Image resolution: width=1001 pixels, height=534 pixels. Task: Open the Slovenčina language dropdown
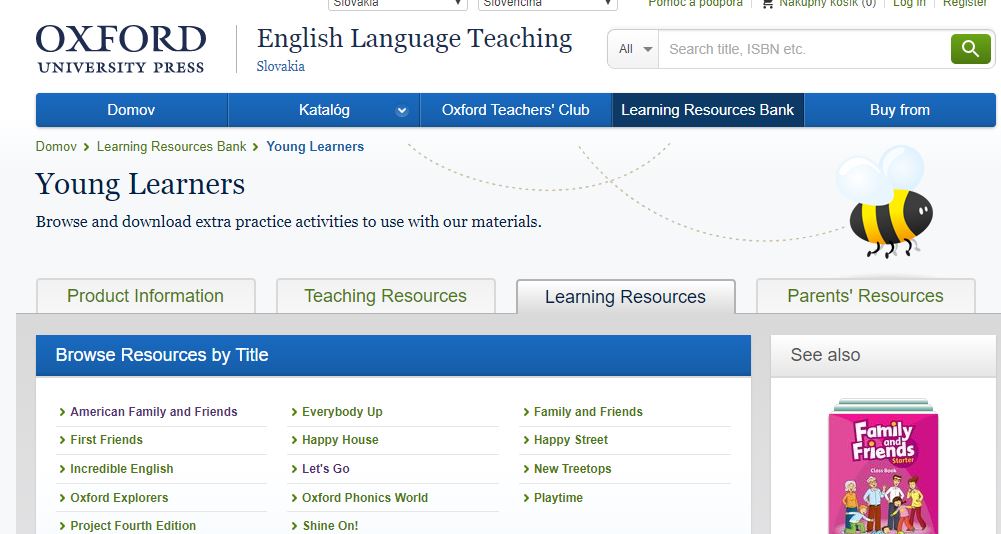click(x=548, y=4)
